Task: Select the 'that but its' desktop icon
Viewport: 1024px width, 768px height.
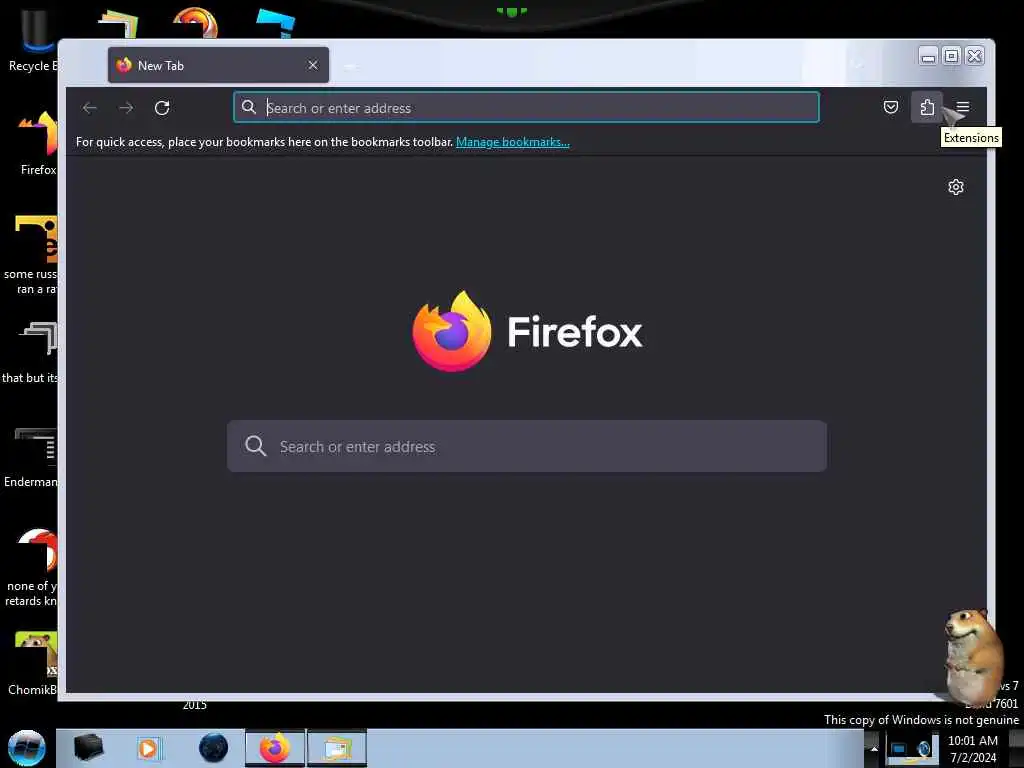Action: (x=31, y=353)
